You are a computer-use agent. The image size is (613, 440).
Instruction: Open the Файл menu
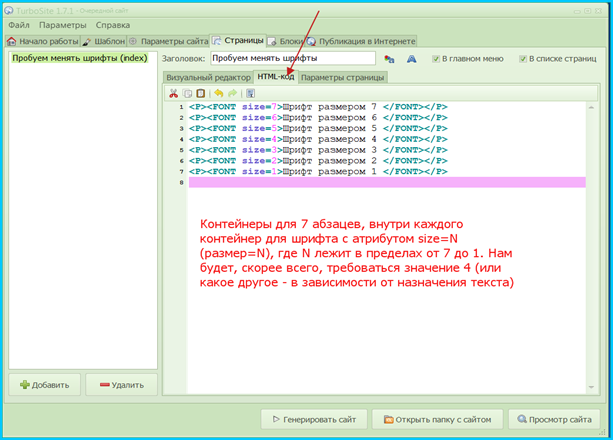19,25
